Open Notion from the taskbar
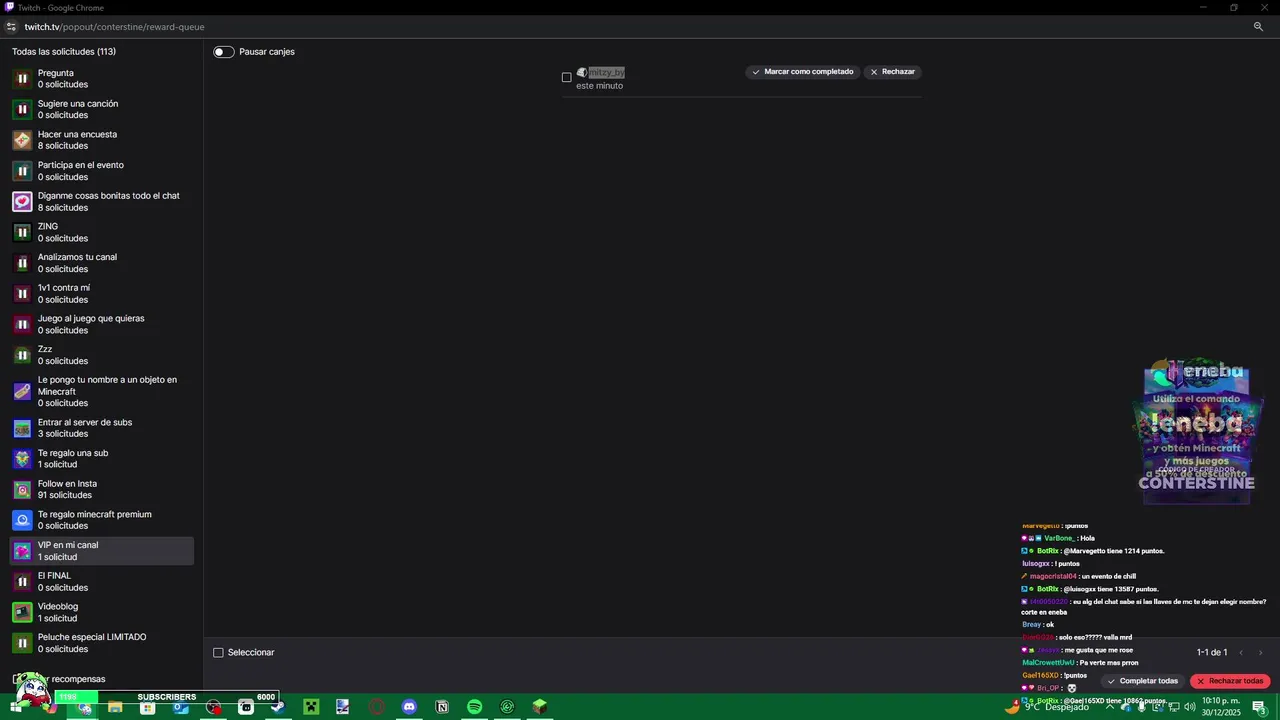This screenshot has height=720, width=1280. tap(442, 707)
